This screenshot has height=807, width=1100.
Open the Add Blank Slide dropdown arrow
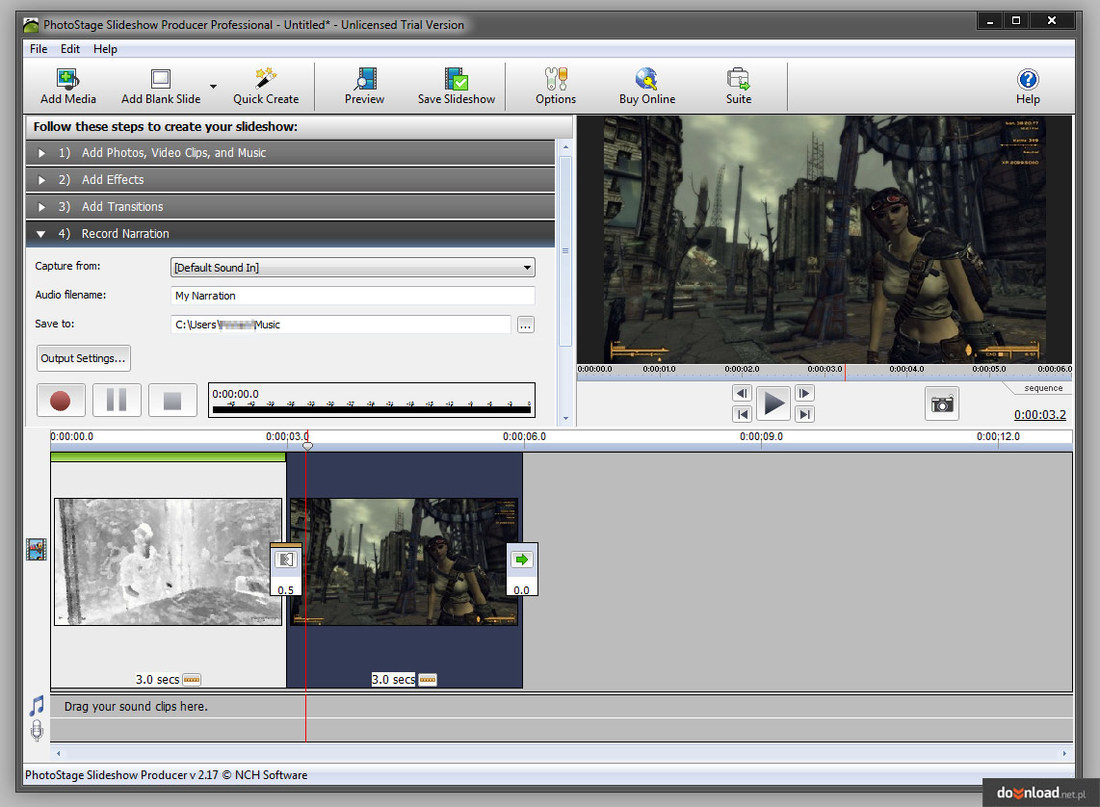tap(213, 86)
